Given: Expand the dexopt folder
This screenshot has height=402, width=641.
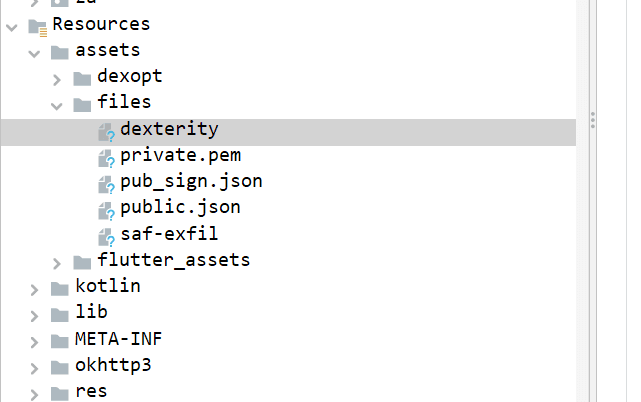Looking at the screenshot, I should (57, 80).
